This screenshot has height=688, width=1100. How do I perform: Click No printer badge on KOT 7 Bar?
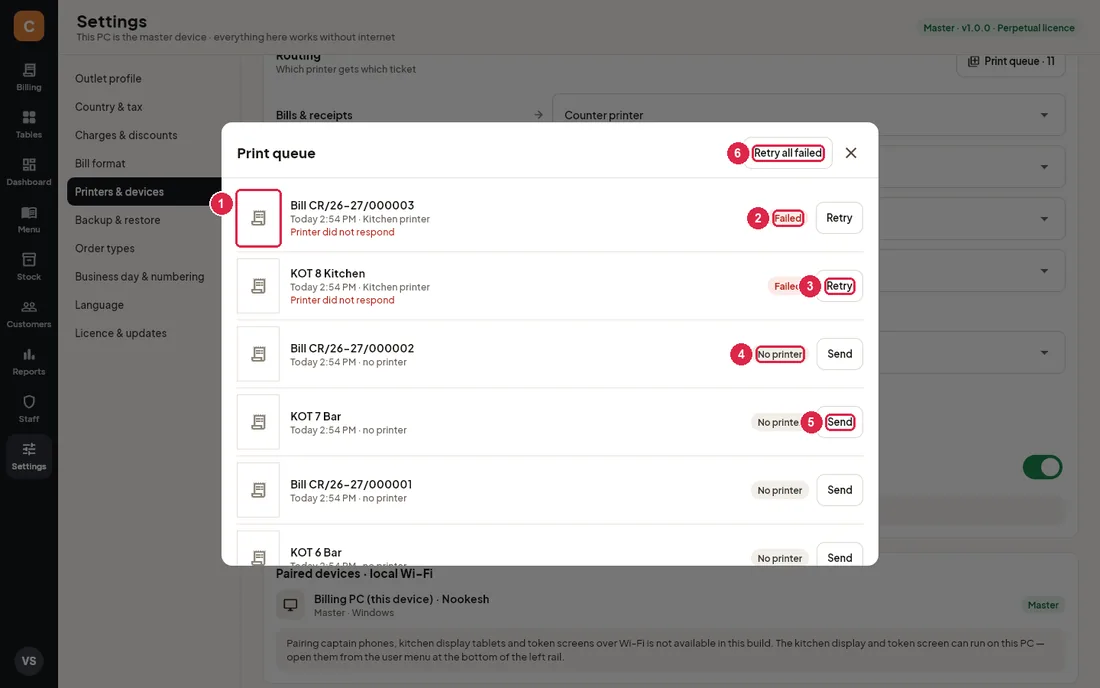(778, 422)
